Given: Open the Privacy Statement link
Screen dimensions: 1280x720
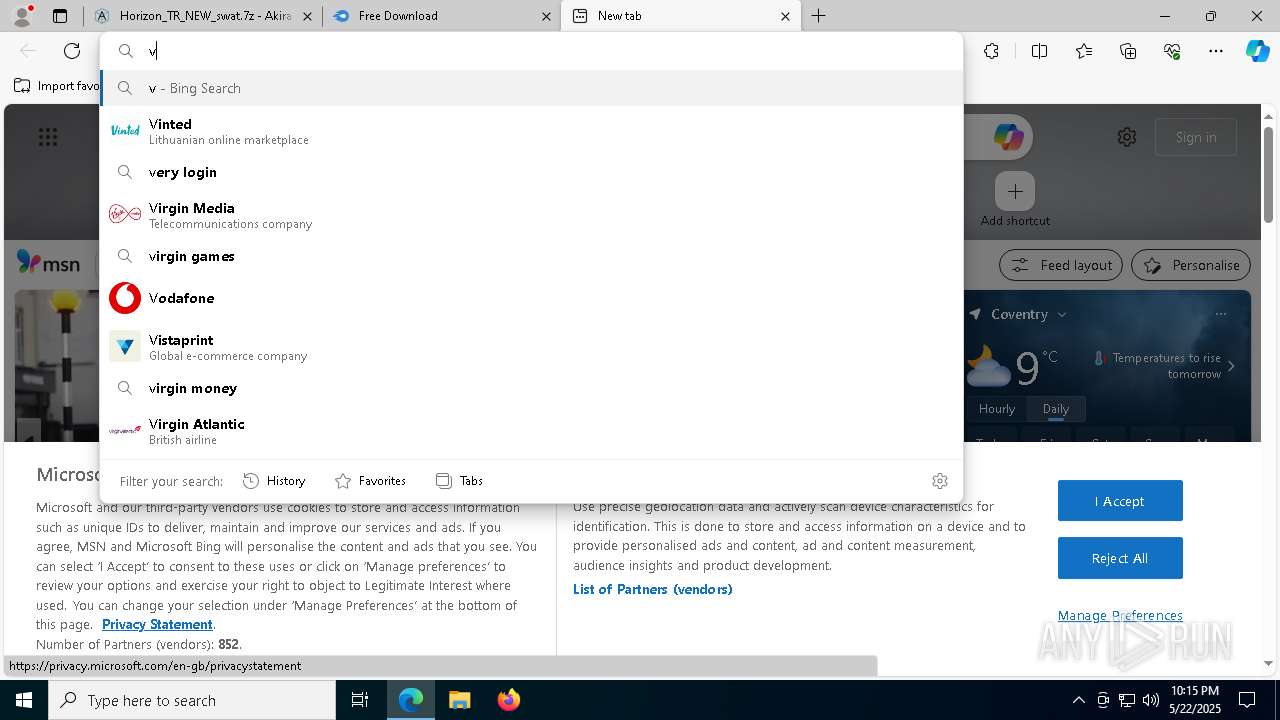Looking at the screenshot, I should [x=157, y=625].
